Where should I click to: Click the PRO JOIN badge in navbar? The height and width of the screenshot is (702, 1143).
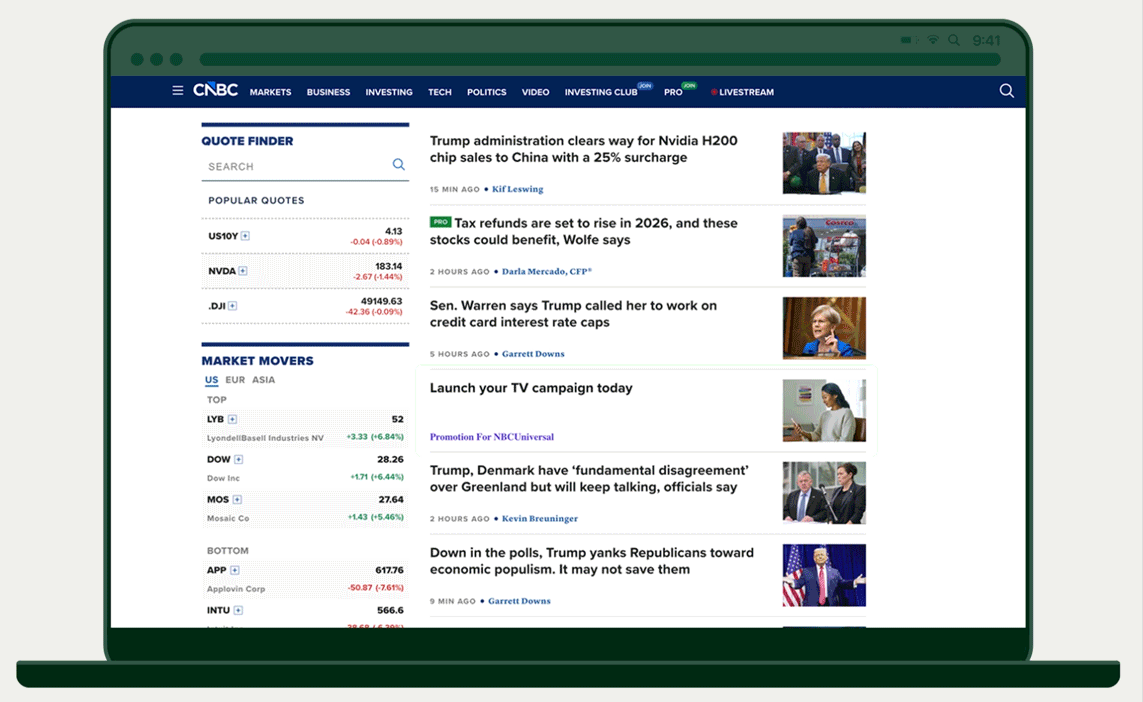[689, 85]
